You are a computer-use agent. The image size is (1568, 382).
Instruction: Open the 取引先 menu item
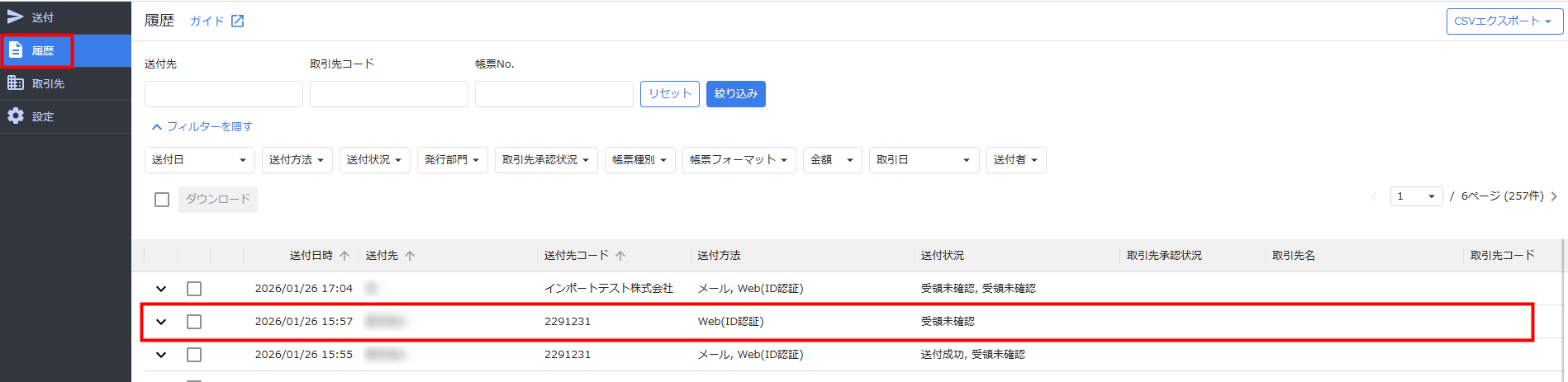point(48,83)
